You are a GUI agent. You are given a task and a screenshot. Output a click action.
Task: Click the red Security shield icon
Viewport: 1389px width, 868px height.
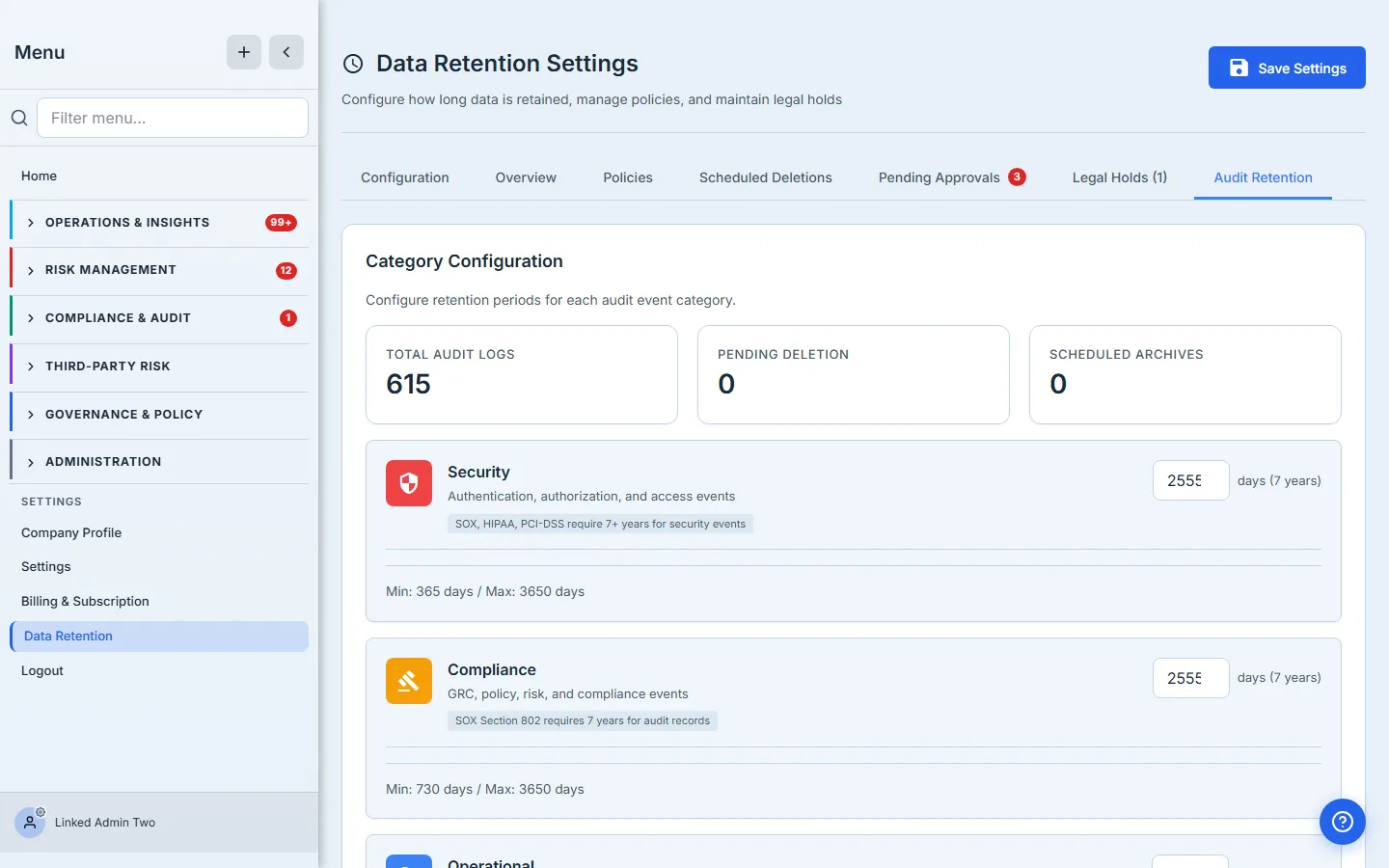pos(409,483)
